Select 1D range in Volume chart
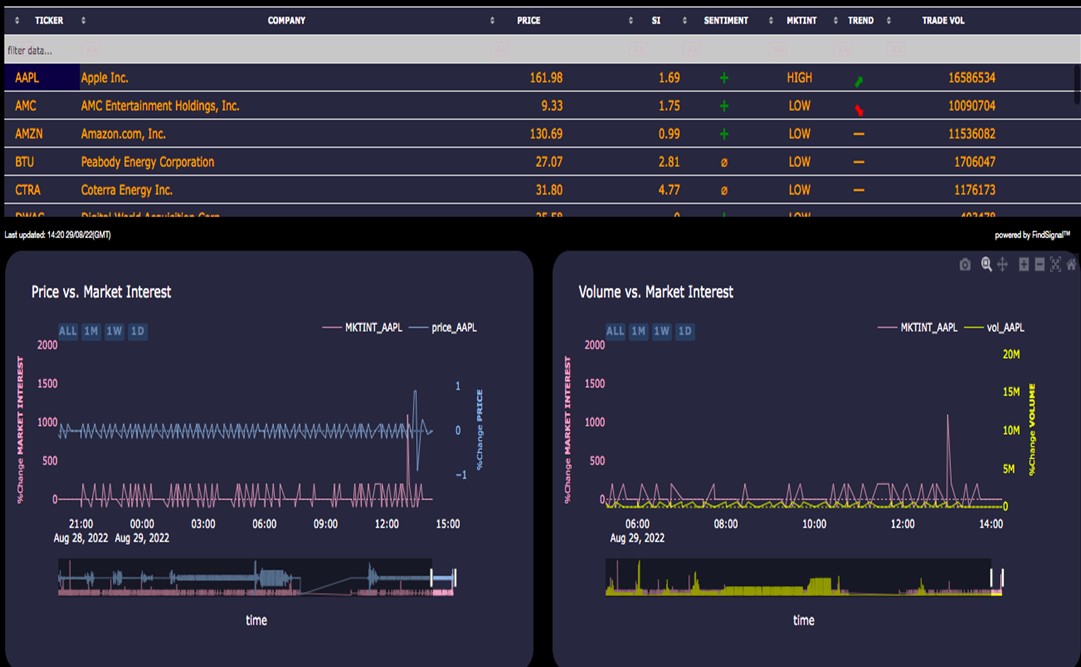The image size is (1081, 667). (x=685, y=331)
